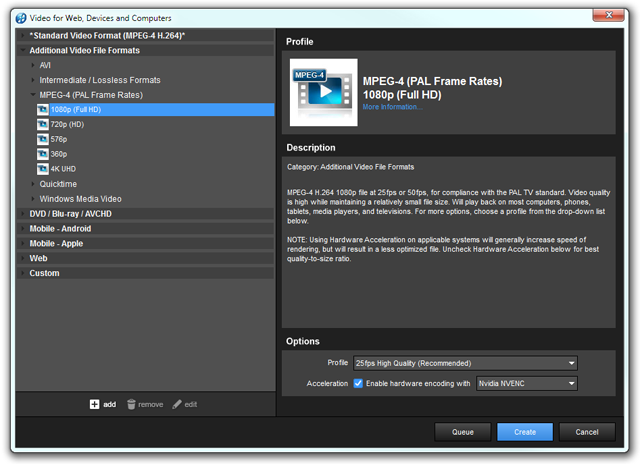Click the Queue button
The height and width of the screenshot is (464, 640).
[x=462, y=432]
